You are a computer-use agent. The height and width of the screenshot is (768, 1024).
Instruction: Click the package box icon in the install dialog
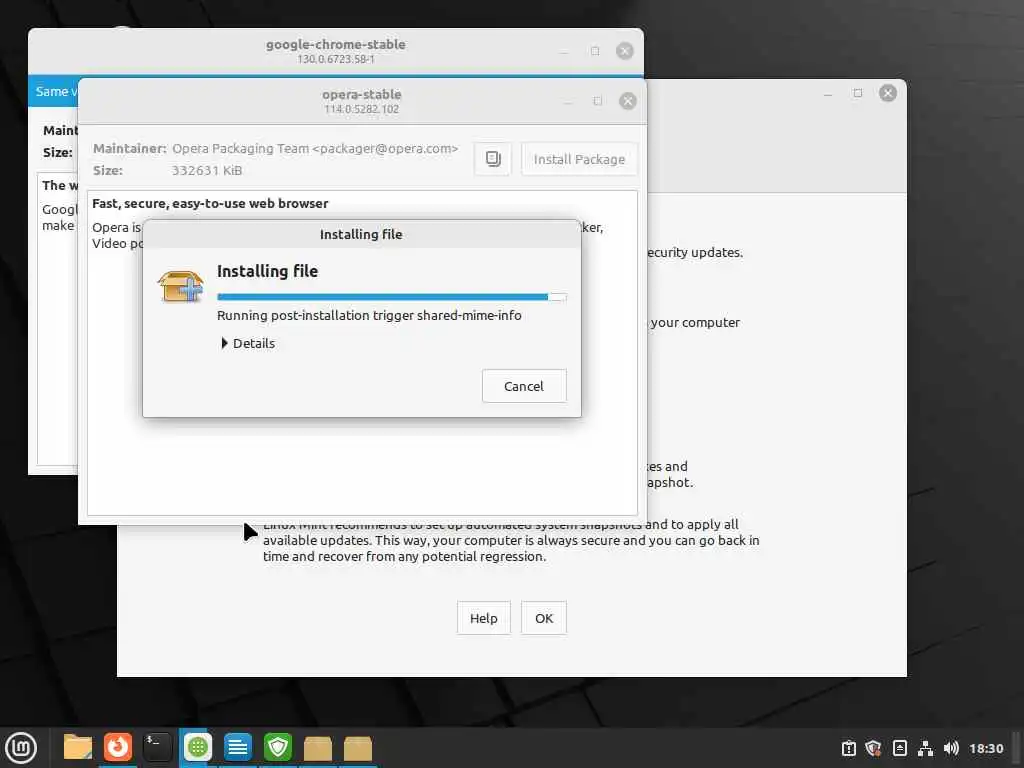(181, 287)
